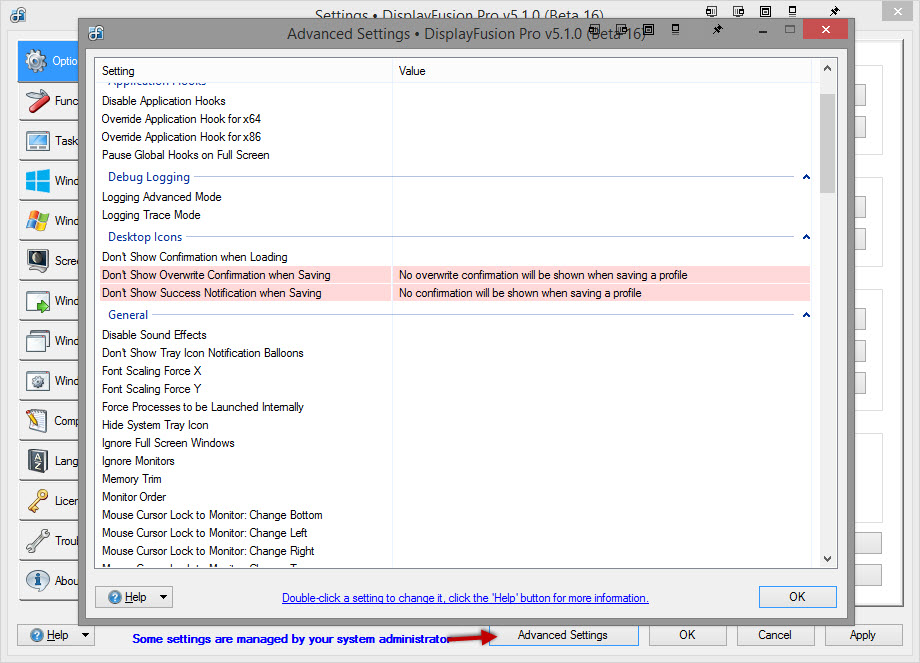The width and height of the screenshot is (920, 663).
Task: Open Help dropdown arrow in Advanced Settings dialog
Action: point(164,597)
